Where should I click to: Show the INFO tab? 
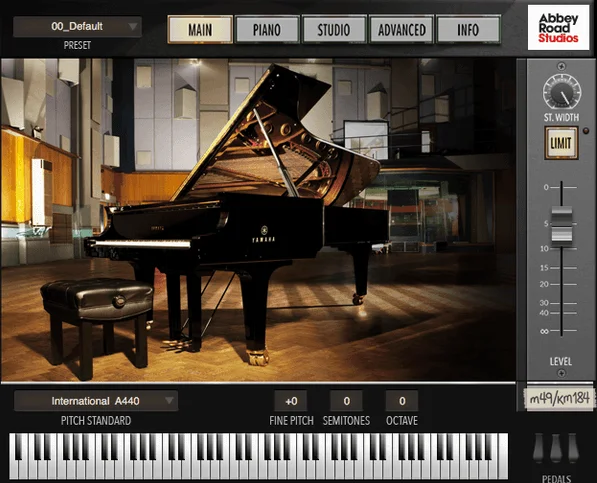tap(468, 30)
